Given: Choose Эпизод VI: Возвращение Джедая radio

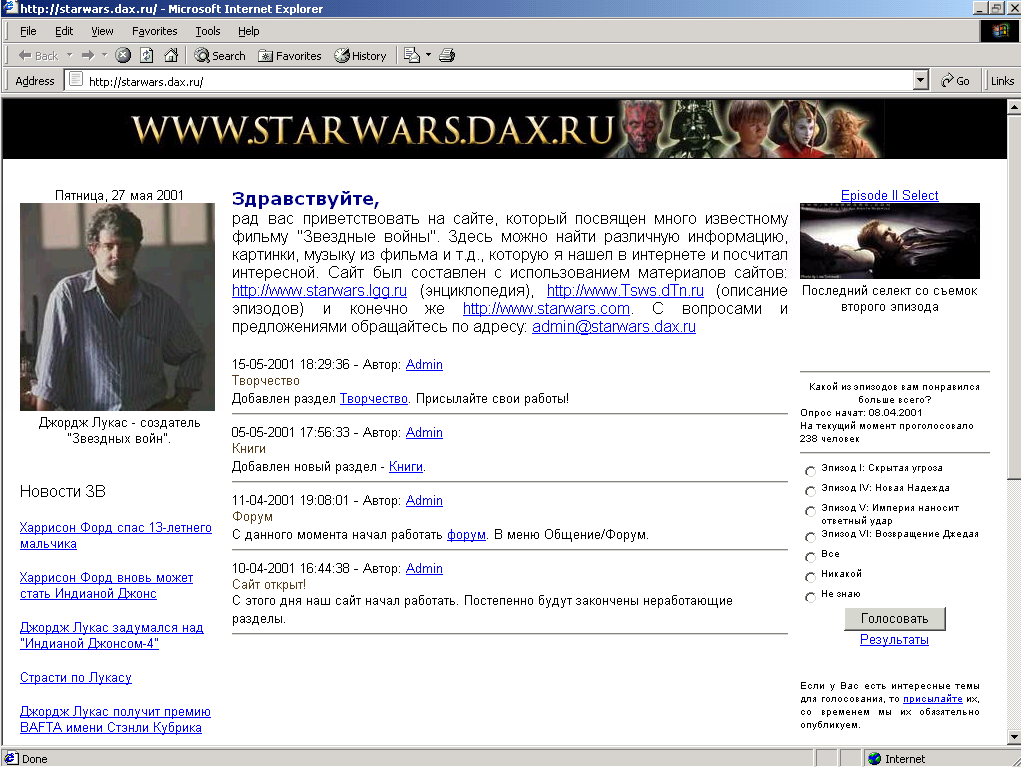Looking at the screenshot, I should 810,537.
